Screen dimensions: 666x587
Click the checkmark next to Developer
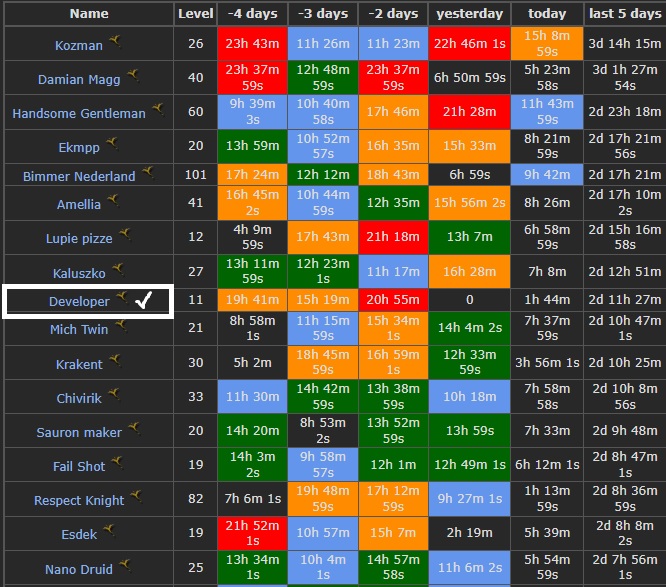click(x=143, y=301)
